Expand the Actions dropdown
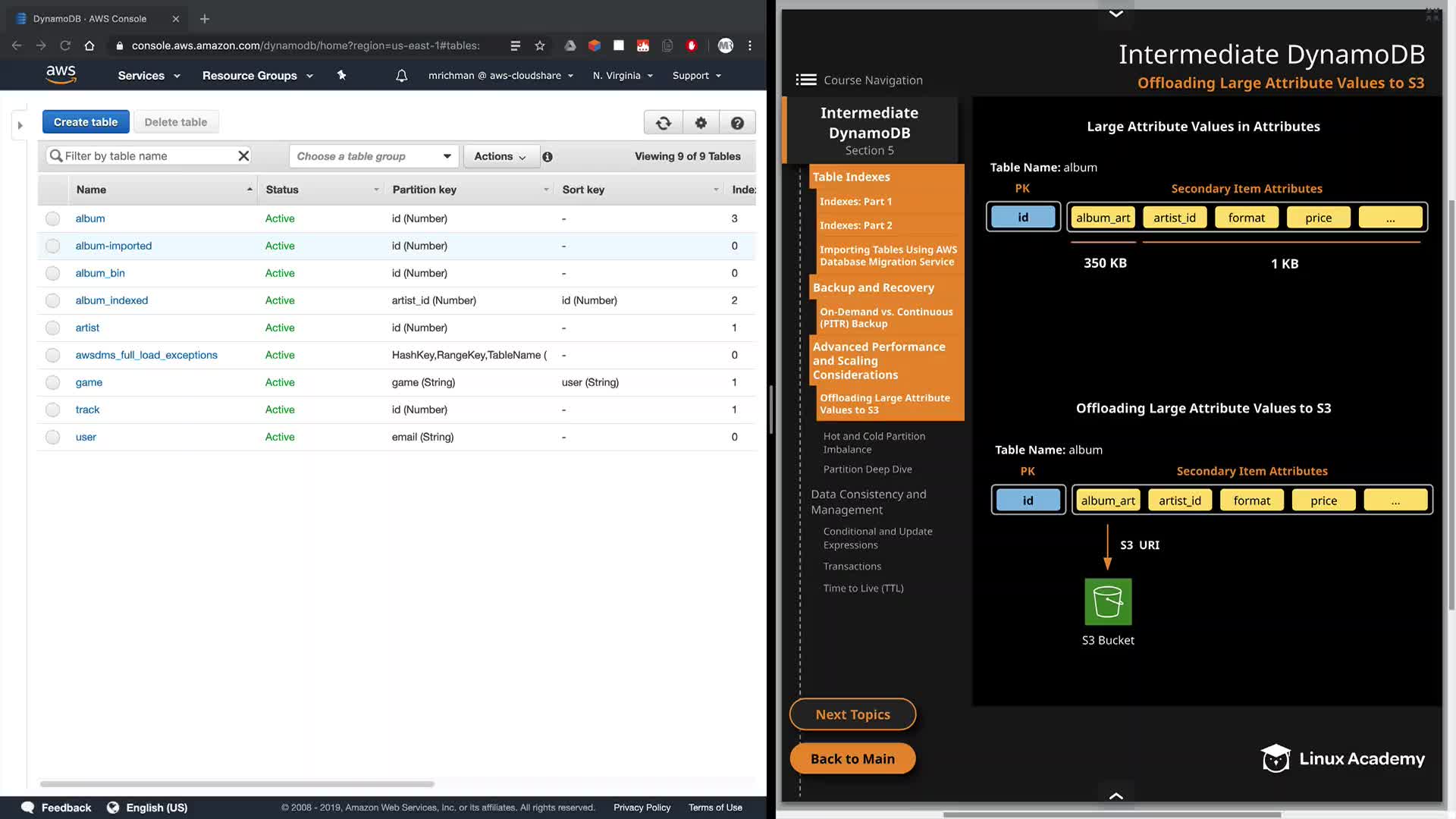Image resolution: width=1456 pixels, height=819 pixels. click(500, 156)
